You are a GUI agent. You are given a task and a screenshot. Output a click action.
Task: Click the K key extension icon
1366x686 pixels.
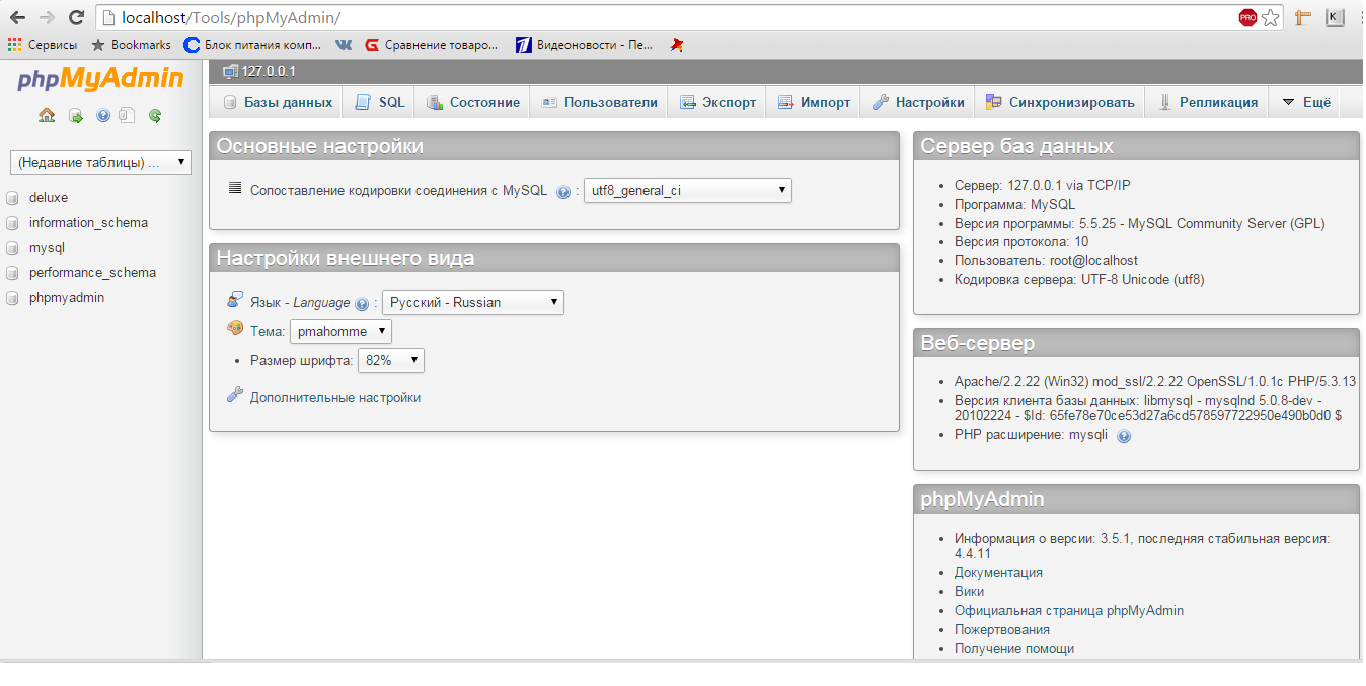[x=1335, y=17]
